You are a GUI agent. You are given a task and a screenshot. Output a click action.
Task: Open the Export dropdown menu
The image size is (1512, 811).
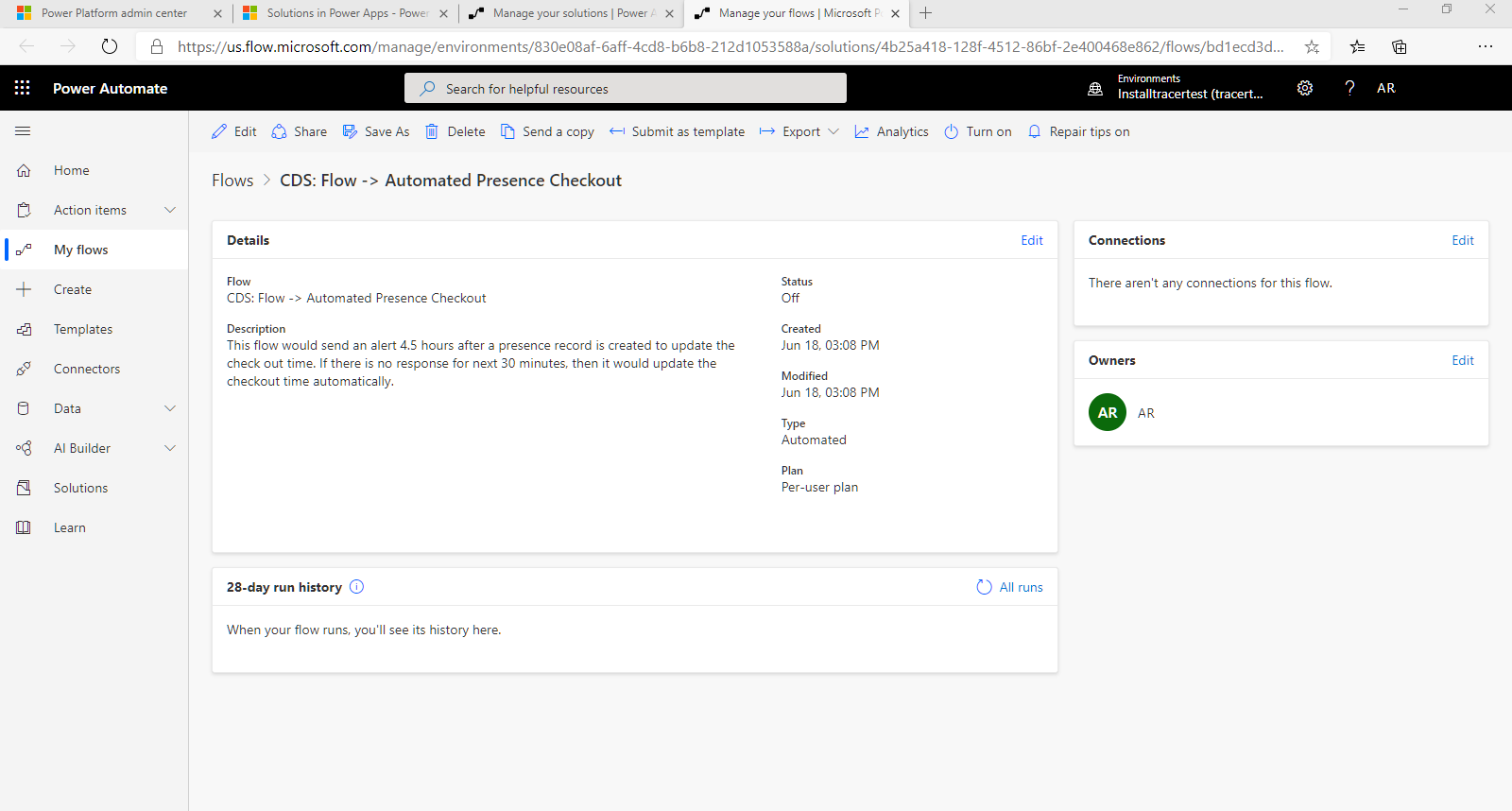point(799,131)
